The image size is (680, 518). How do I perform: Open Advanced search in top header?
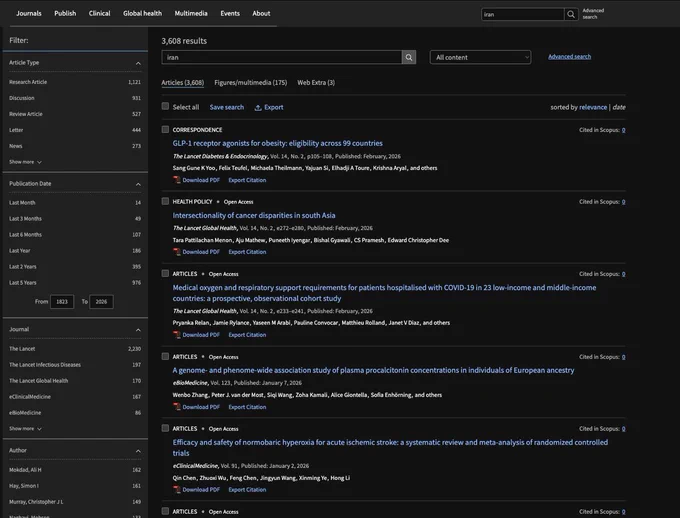pos(593,14)
